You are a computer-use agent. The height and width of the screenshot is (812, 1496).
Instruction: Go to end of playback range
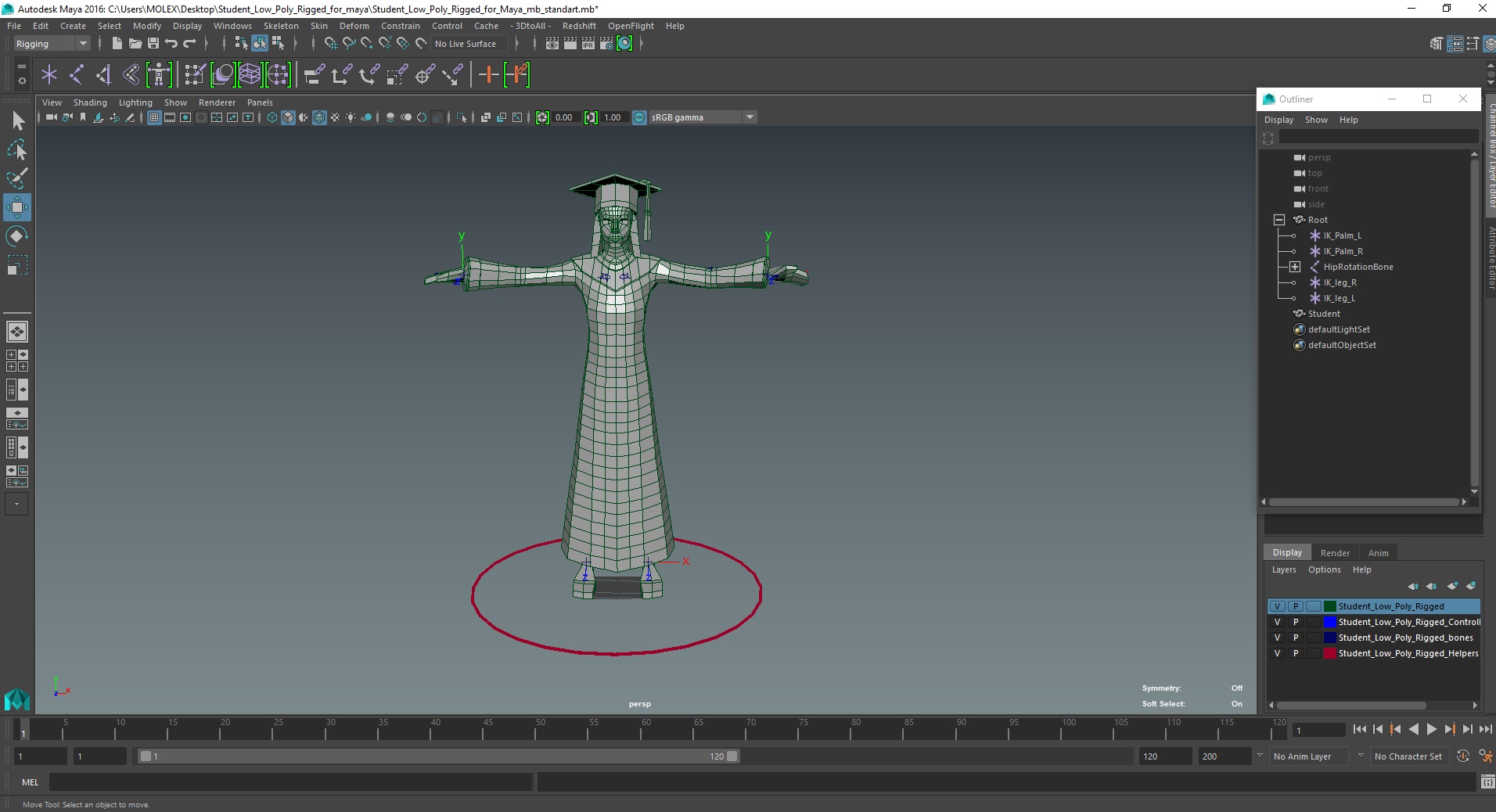point(1485,729)
